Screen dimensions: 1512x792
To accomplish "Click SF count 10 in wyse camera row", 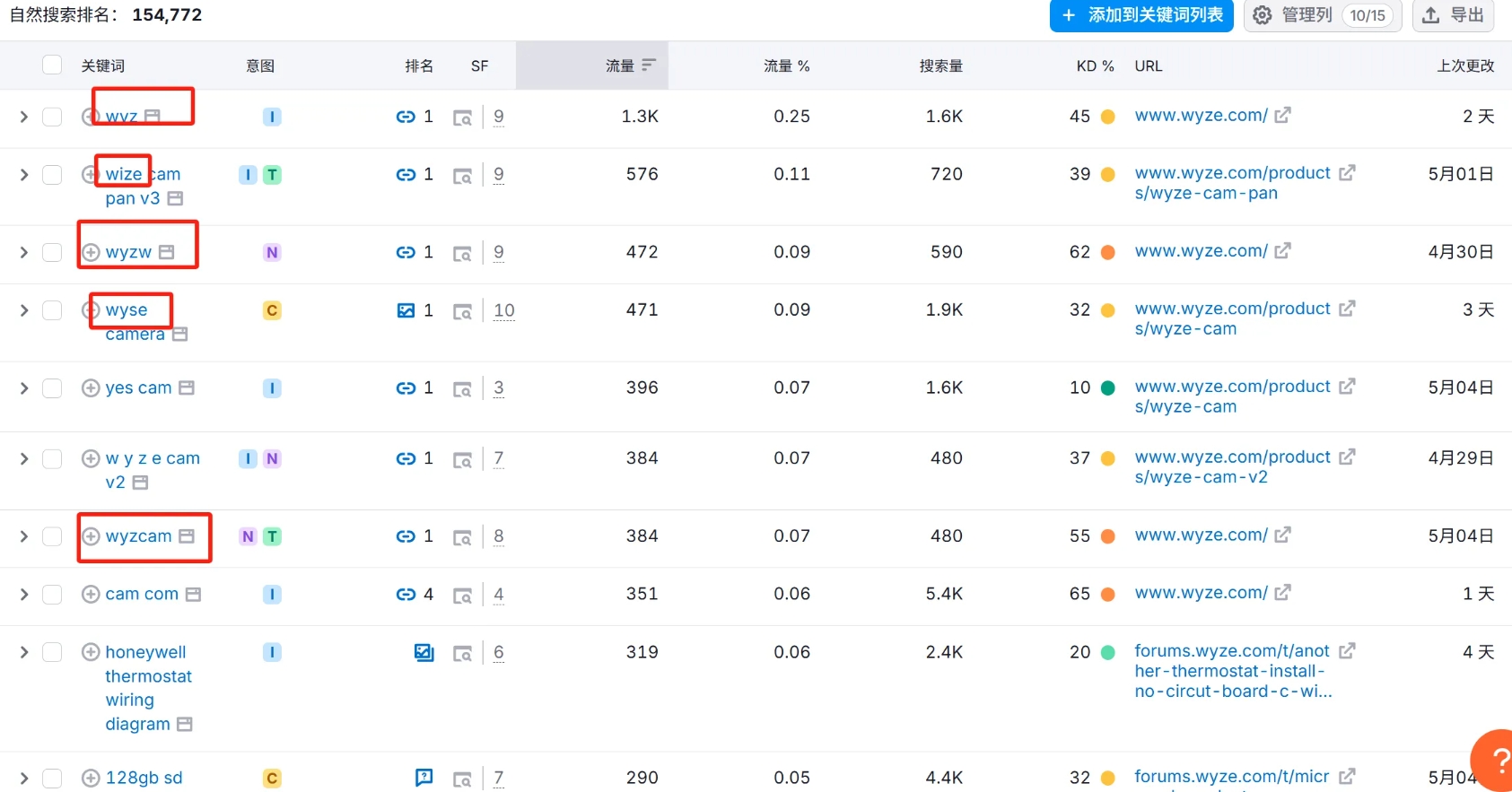I will 504,310.
